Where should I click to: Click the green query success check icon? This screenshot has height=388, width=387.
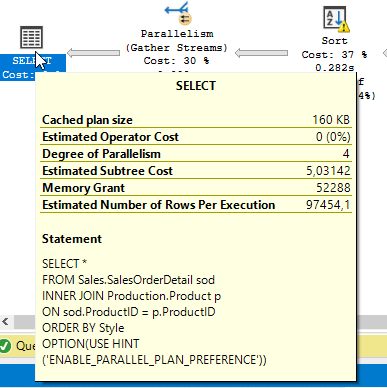click(x=5, y=346)
